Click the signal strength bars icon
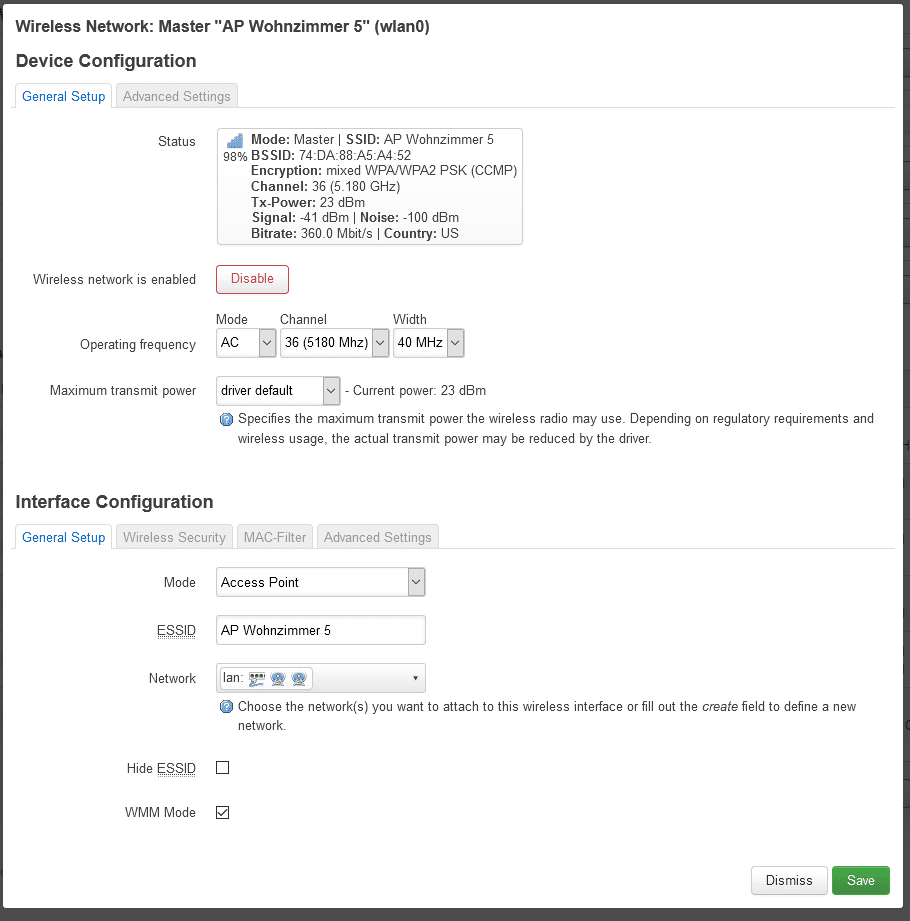Viewport: 910px width, 921px height. [235, 141]
